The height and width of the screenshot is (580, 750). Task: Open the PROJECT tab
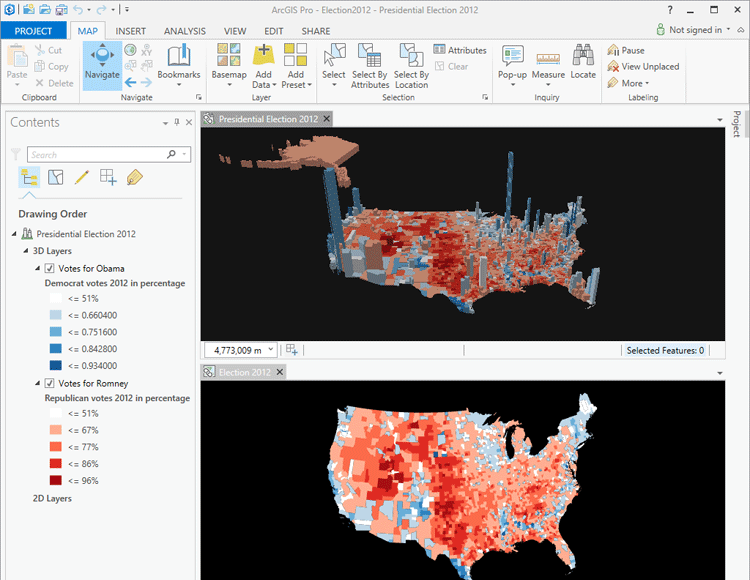tap(33, 31)
